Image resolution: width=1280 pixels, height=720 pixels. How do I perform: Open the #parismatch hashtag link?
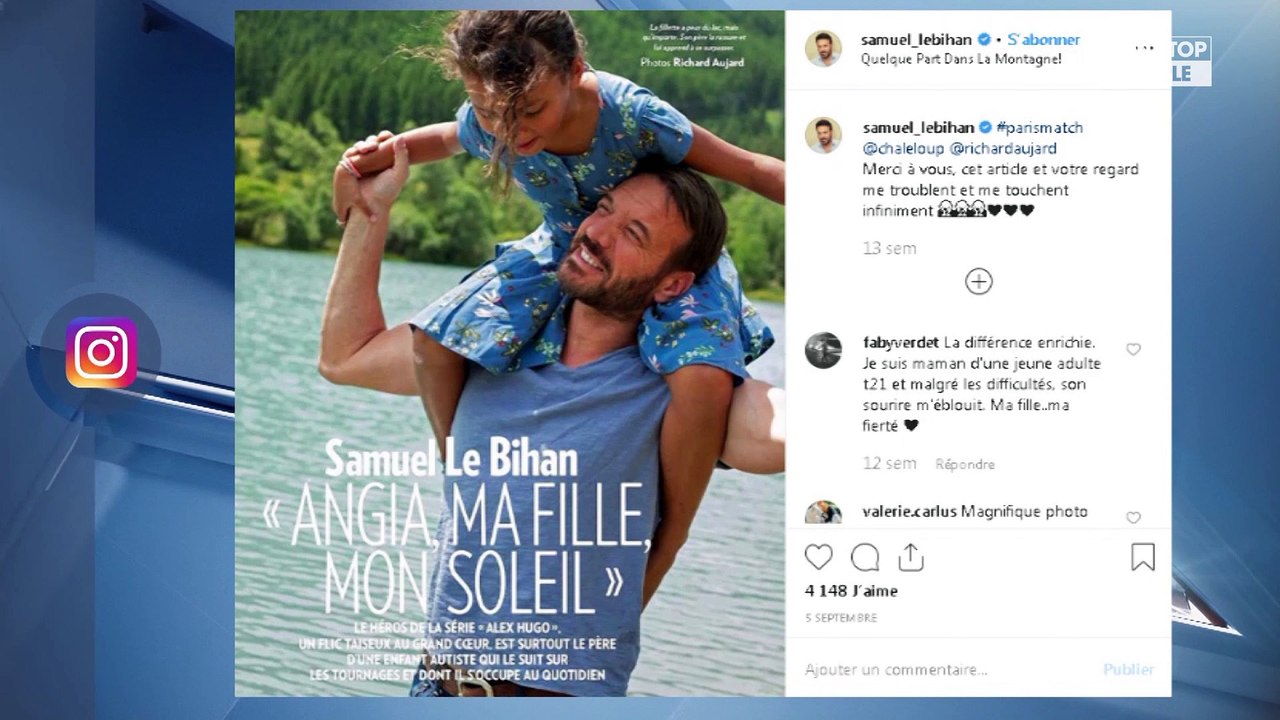(1040, 127)
